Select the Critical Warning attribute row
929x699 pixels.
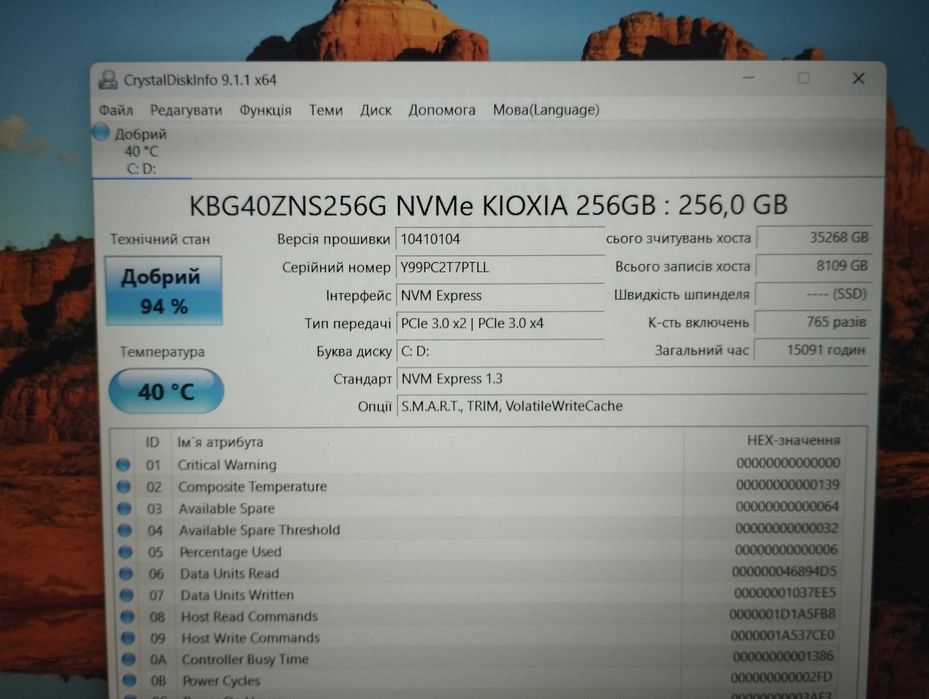479,464
